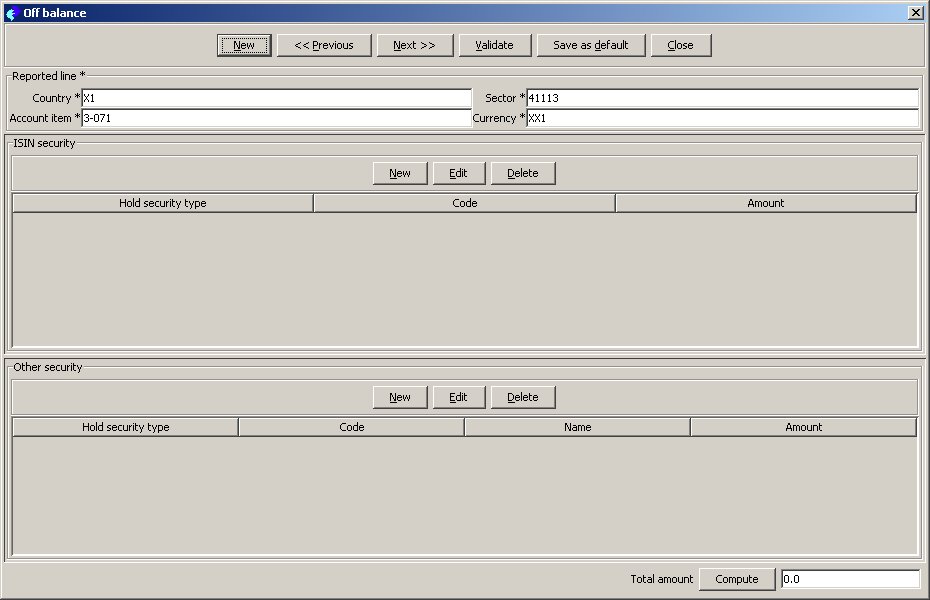Click the Currency input field

tap(722, 118)
